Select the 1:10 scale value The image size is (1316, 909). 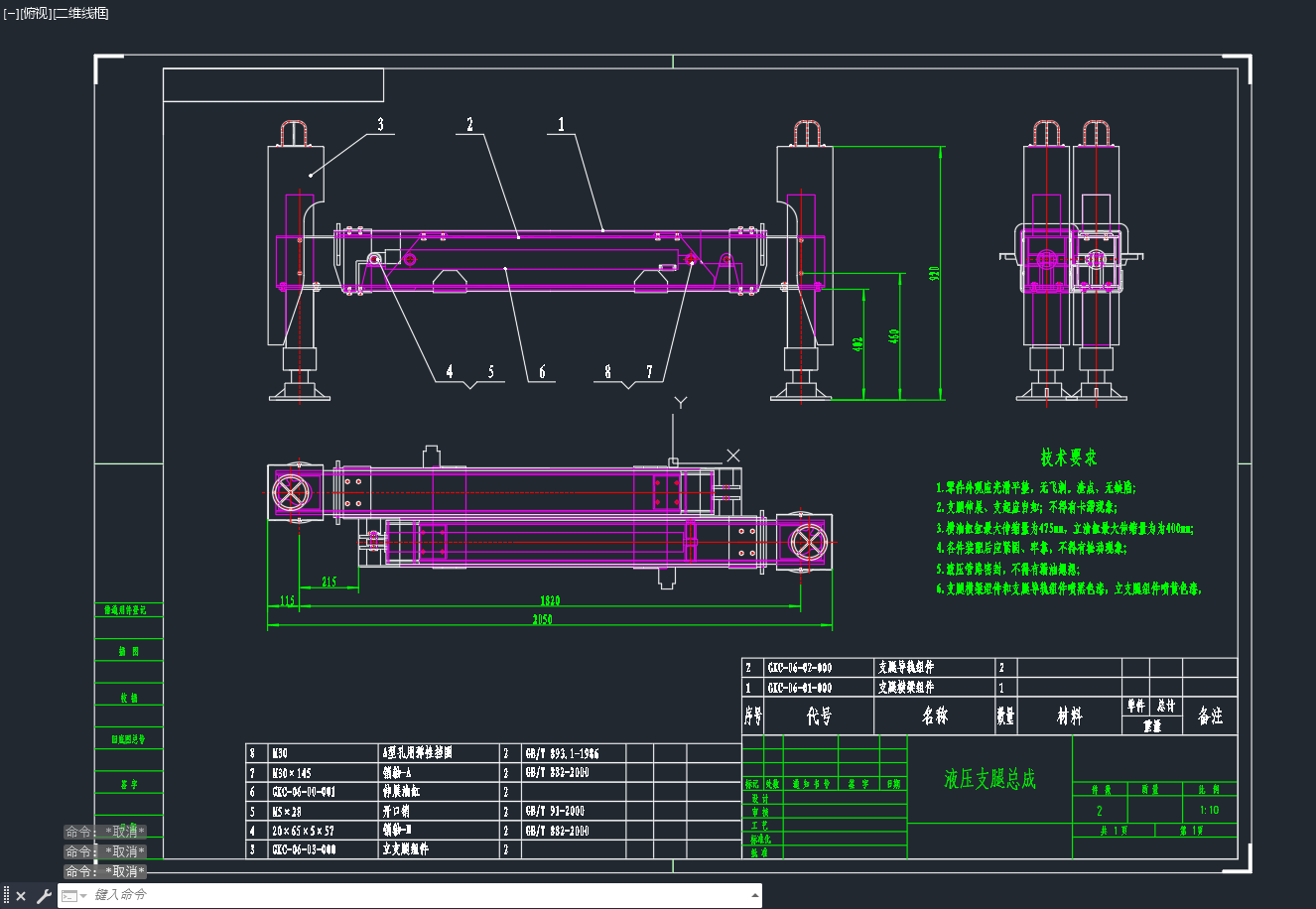click(1209, 810)
